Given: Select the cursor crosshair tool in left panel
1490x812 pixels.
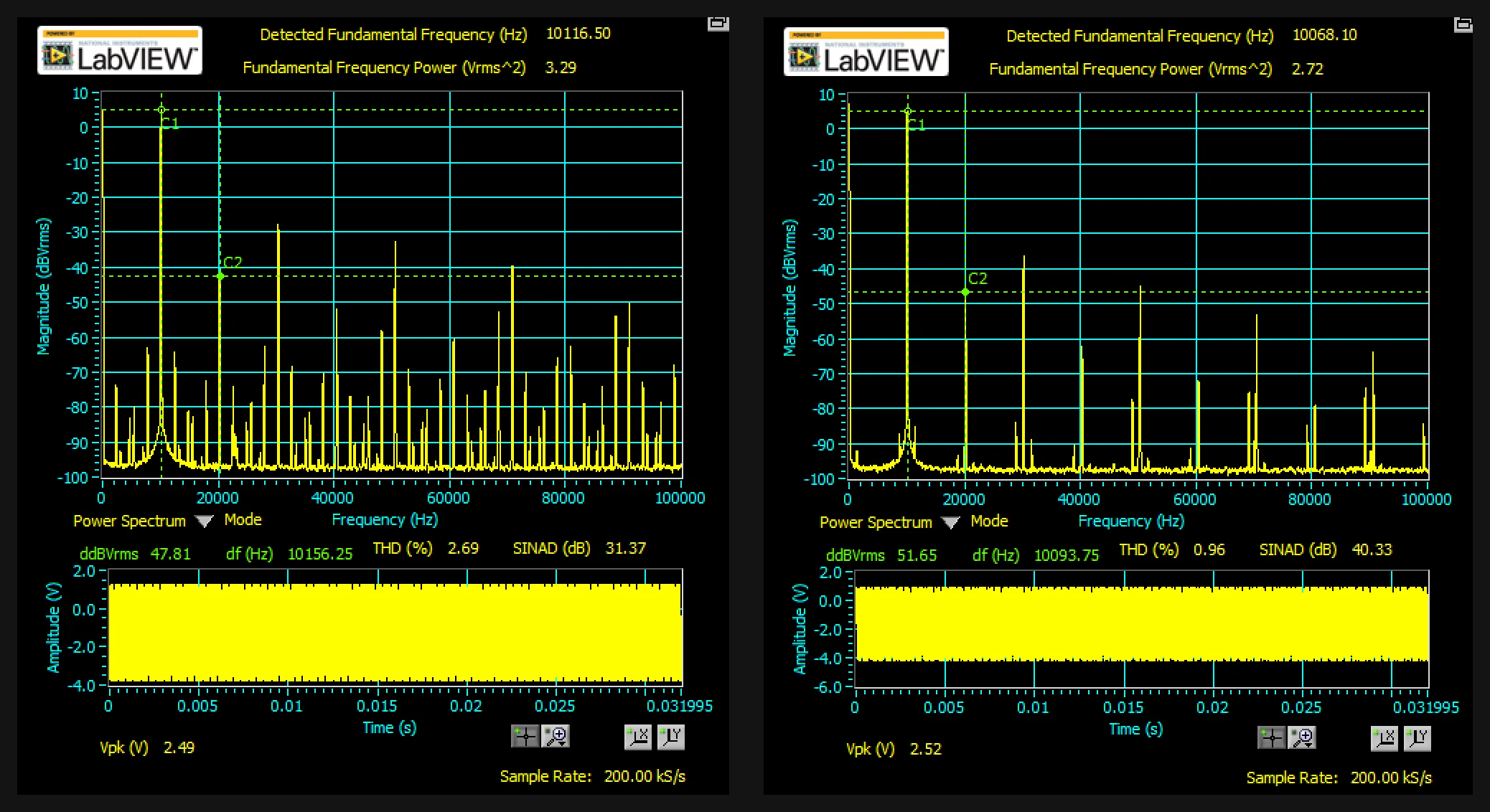Looking at the screenshot, I should 525,737.
